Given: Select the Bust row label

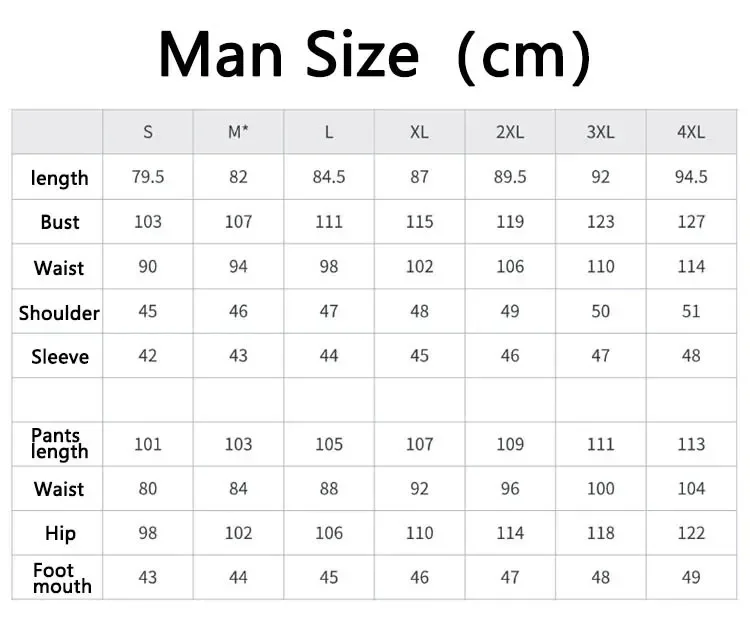Looking at the screenshot, I should [x=59, y=222].
